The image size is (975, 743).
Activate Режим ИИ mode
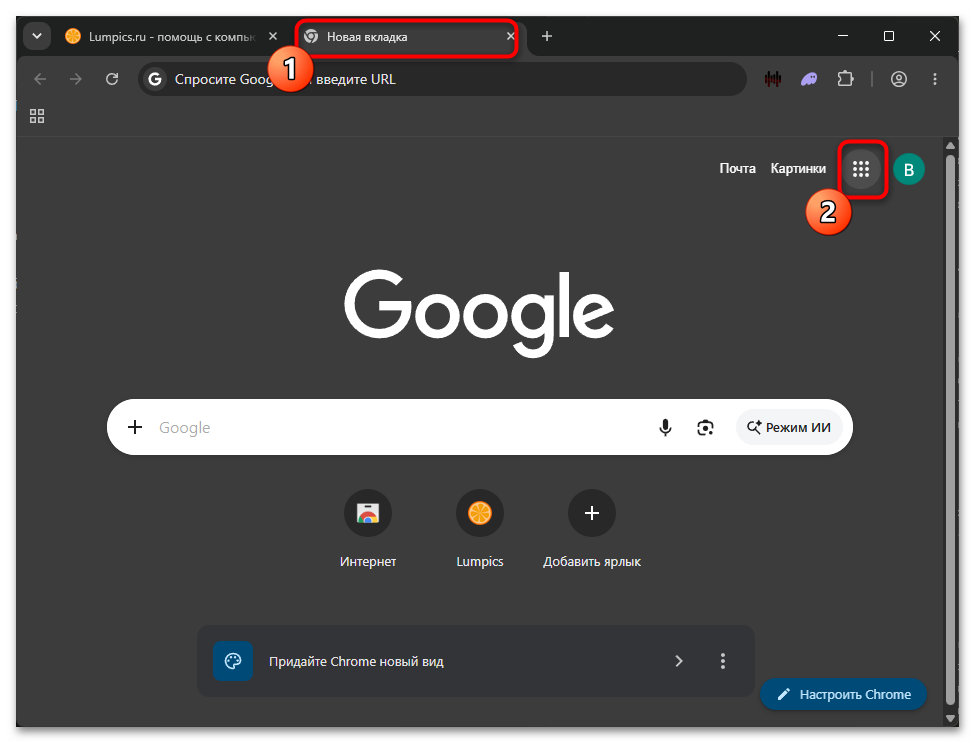788,427
